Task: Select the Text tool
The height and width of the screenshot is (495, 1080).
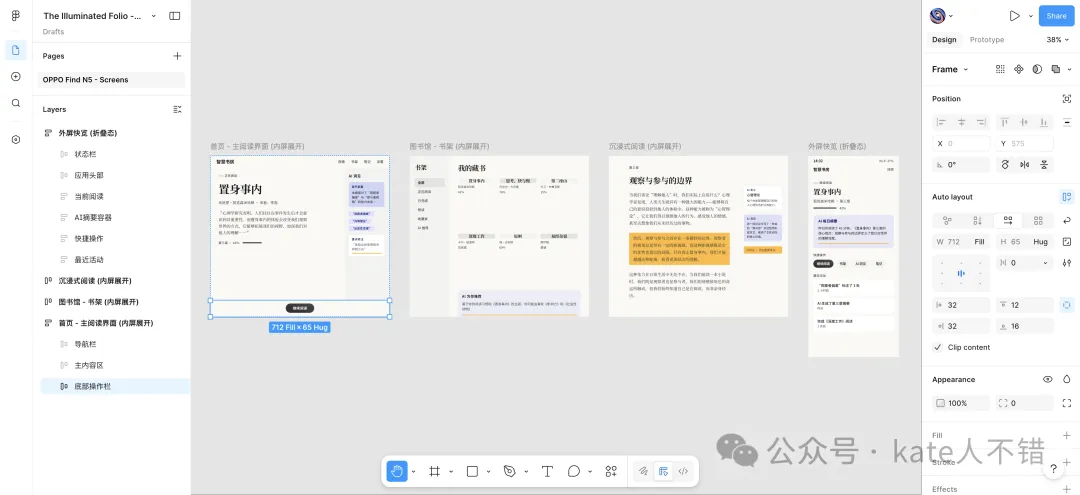Action: pos(547,471)
